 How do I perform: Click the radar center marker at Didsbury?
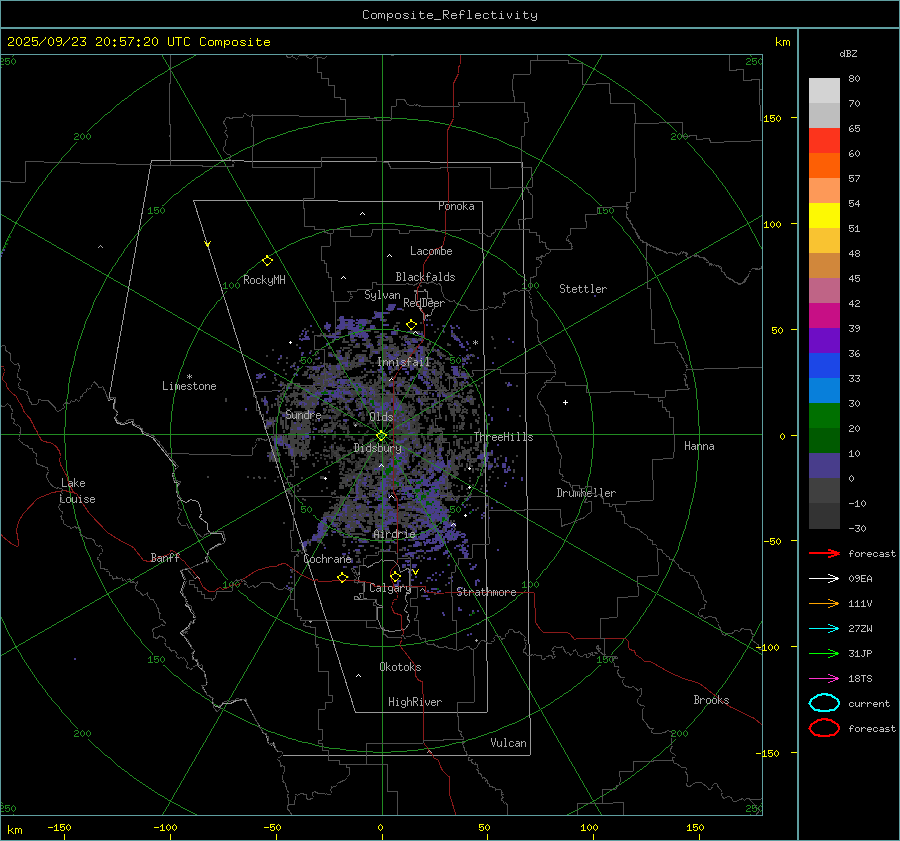click(381, 435)
